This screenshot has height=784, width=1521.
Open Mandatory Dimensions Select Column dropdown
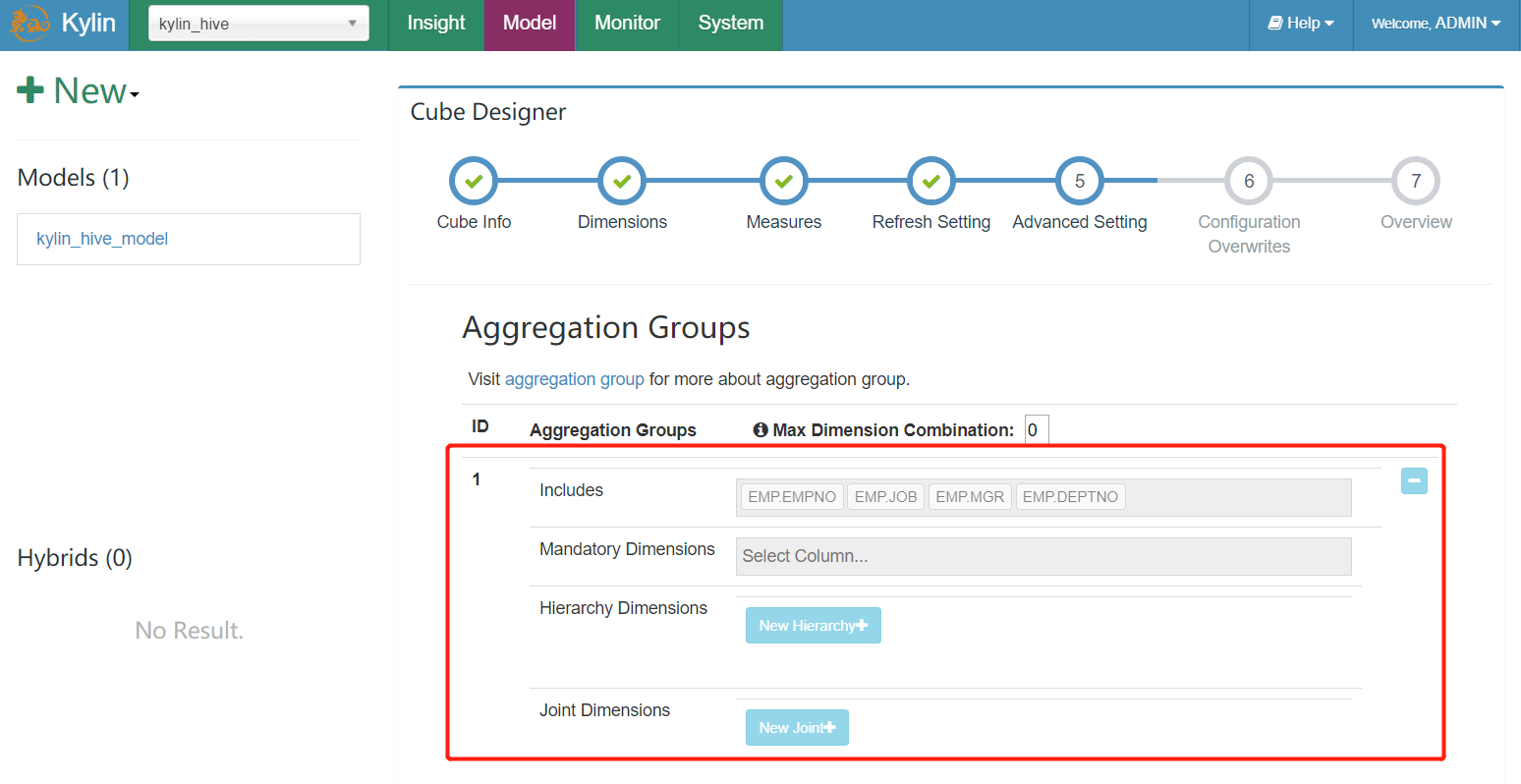[1043, 556]
